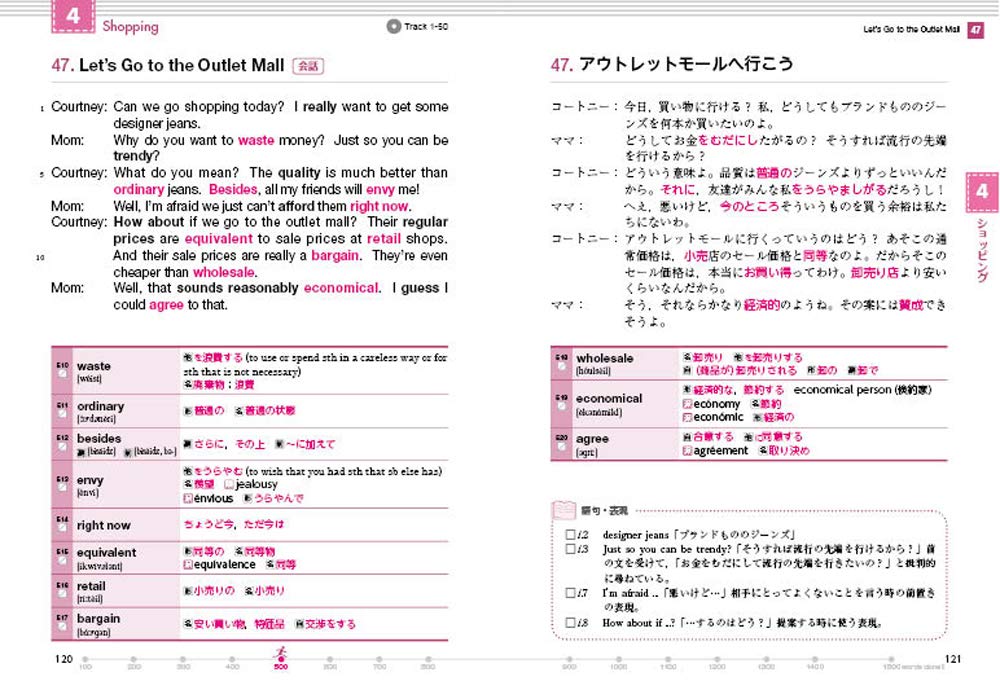Click the bold word trendy in the dialogue
This screenshot has width=1000, height=690.
pyautogui.click(x=134, y=156)
